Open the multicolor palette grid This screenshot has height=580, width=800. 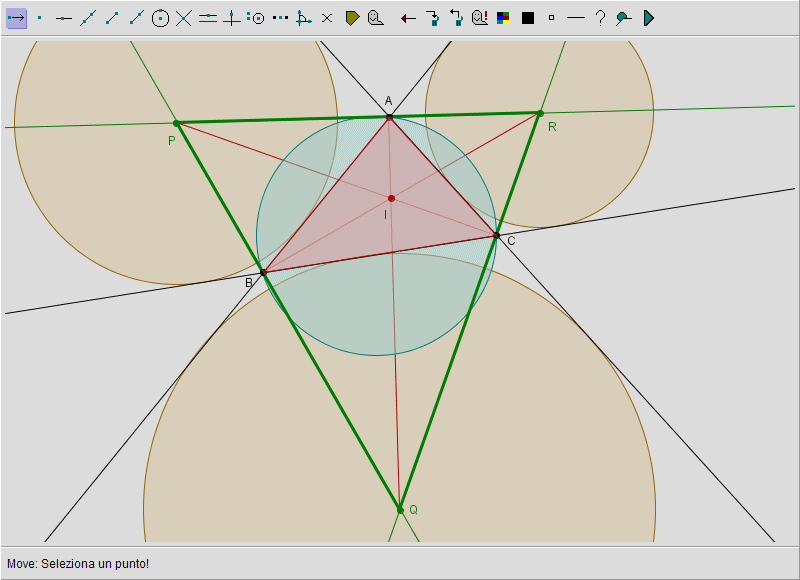click(x=503, y=18)
